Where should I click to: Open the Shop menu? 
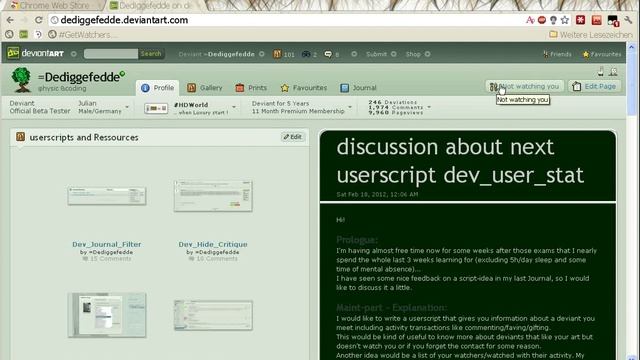(x=413, y=54)
